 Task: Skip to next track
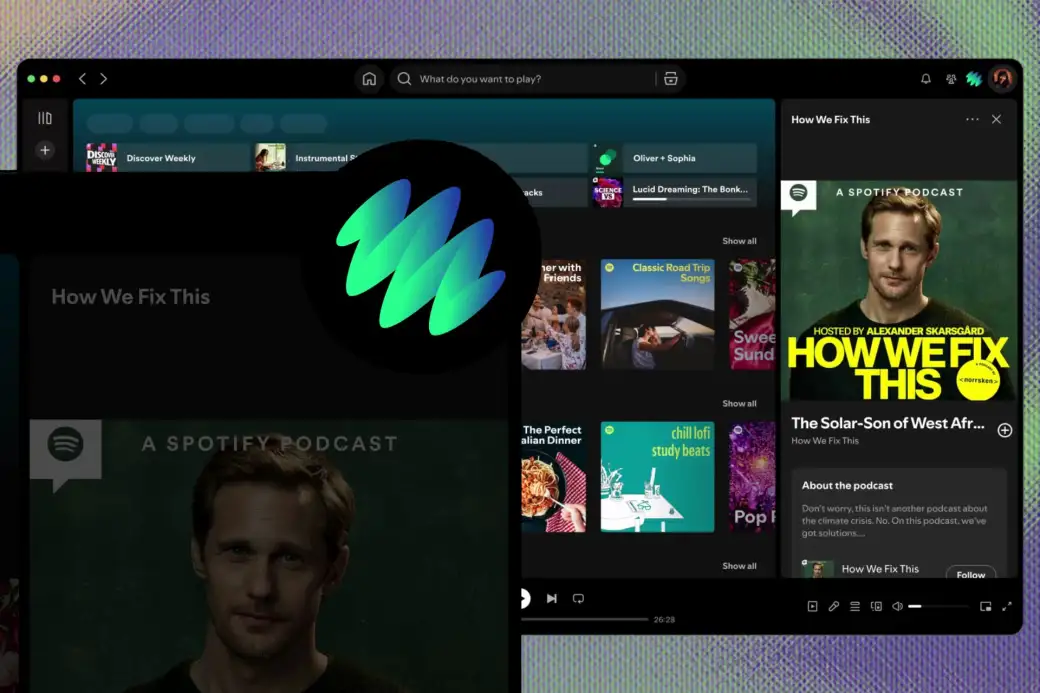point(552,598)
